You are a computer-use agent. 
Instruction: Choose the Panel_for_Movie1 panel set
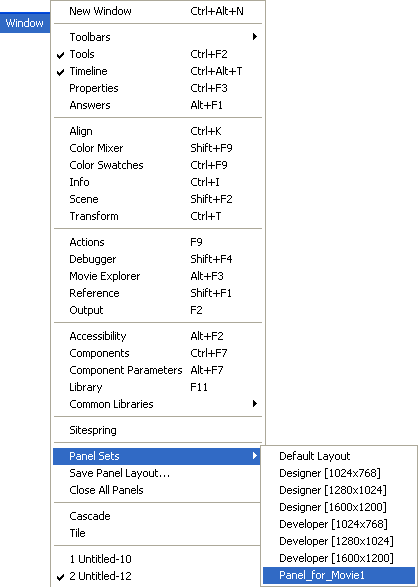click(339, 575)
